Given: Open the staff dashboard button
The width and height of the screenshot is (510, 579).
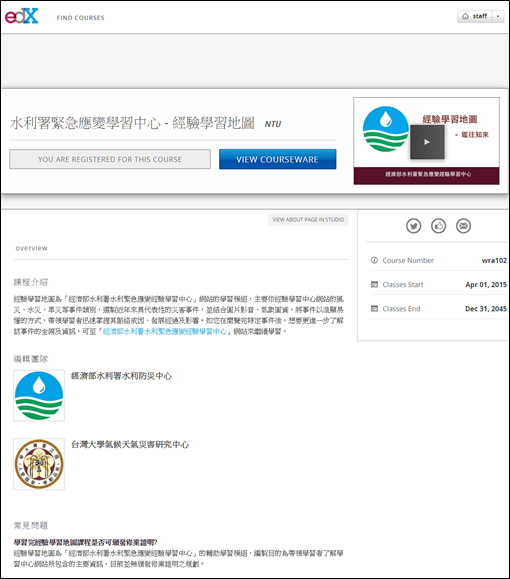Looking at the screenshot, I should 475,16.
